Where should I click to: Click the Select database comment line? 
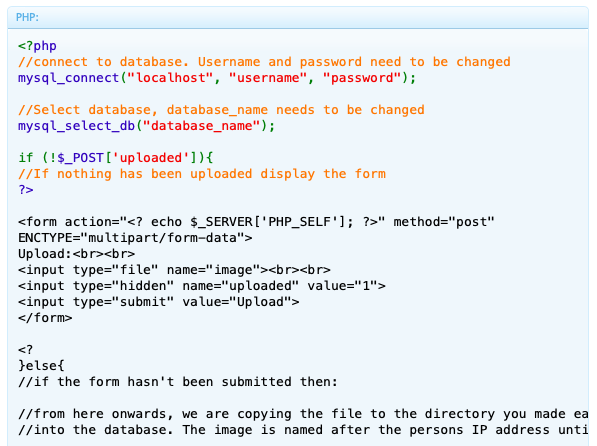coord(221,110)
